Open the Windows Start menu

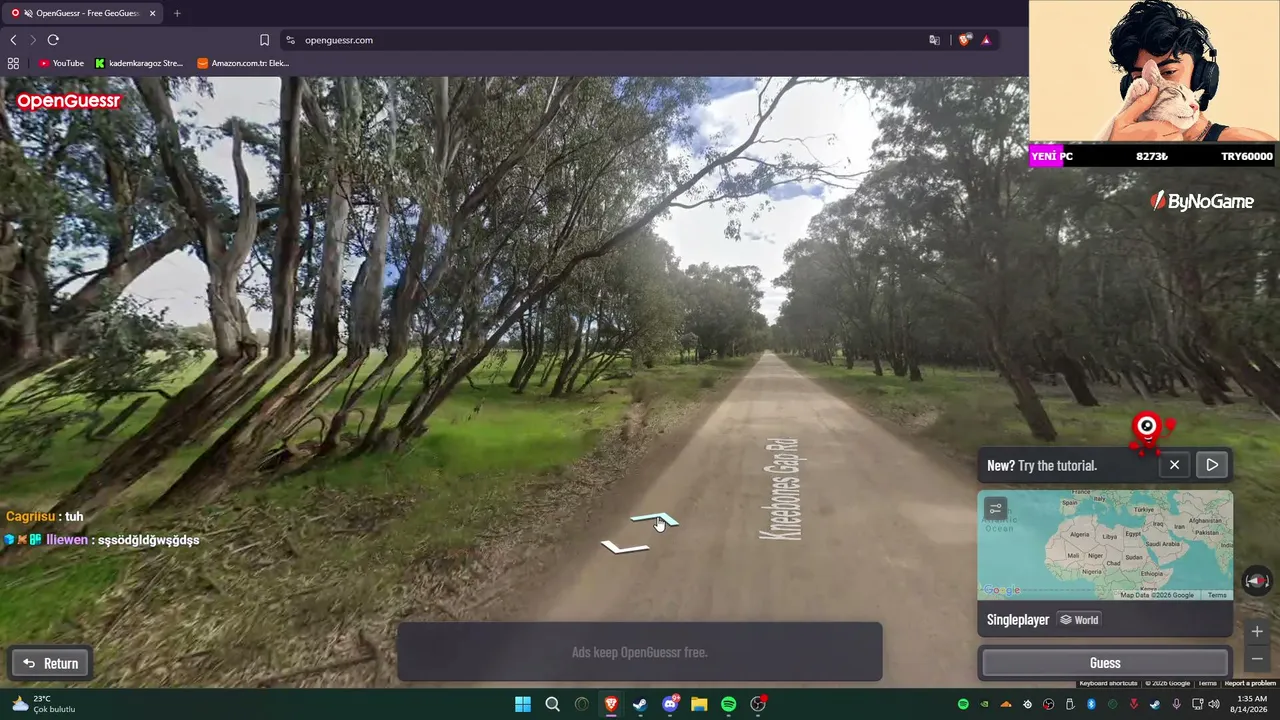tap(523, 704)
